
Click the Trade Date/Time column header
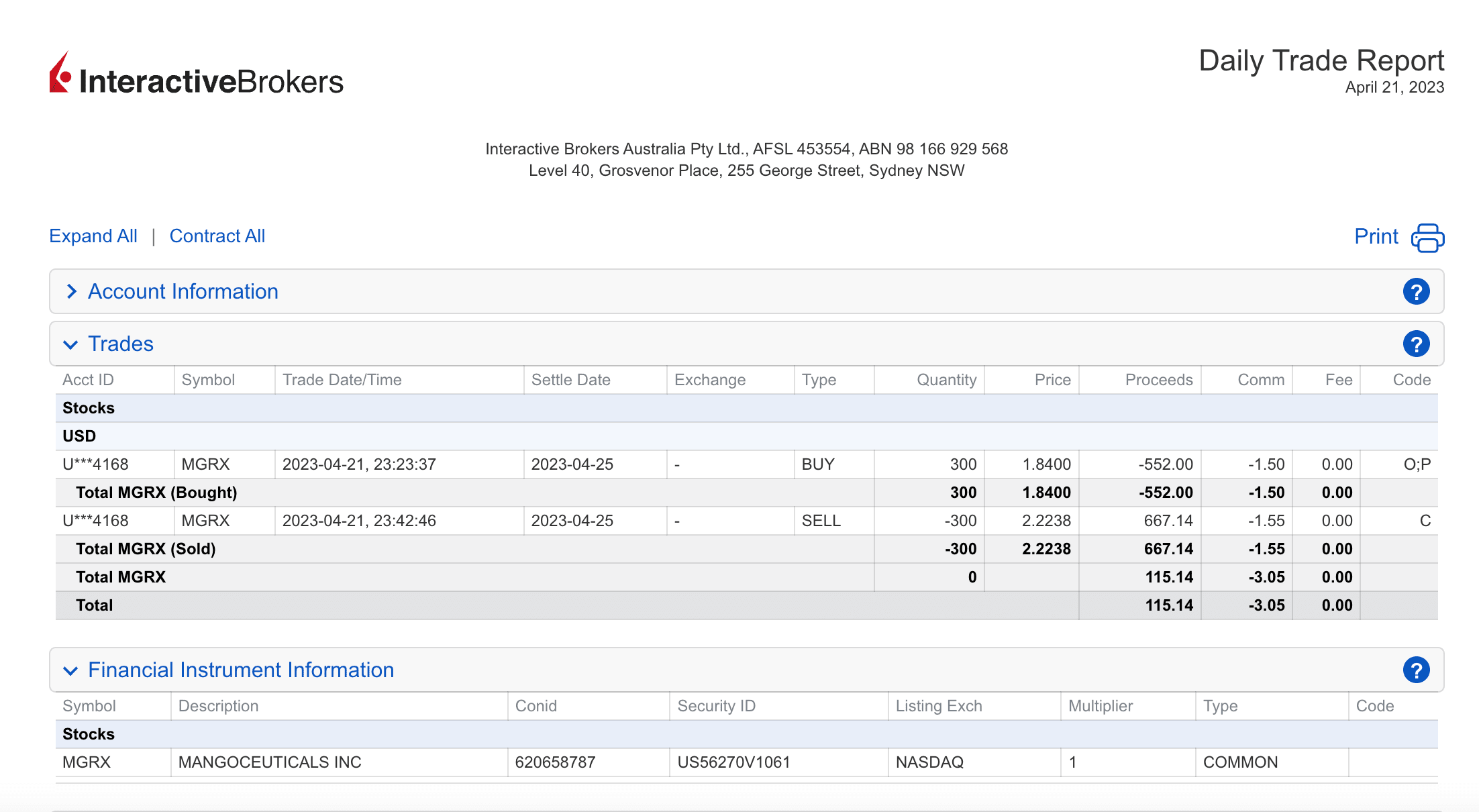pyautogui.click(x=342, y=380)
